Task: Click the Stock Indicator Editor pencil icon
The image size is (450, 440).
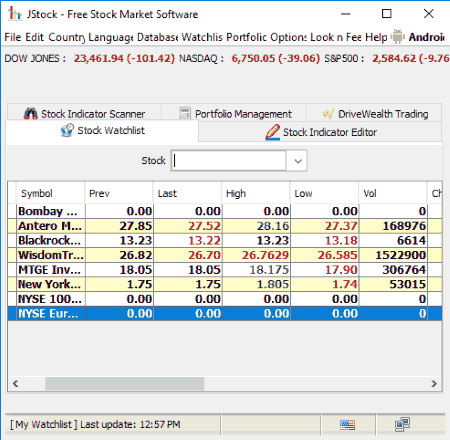Action: click(272, 132)
